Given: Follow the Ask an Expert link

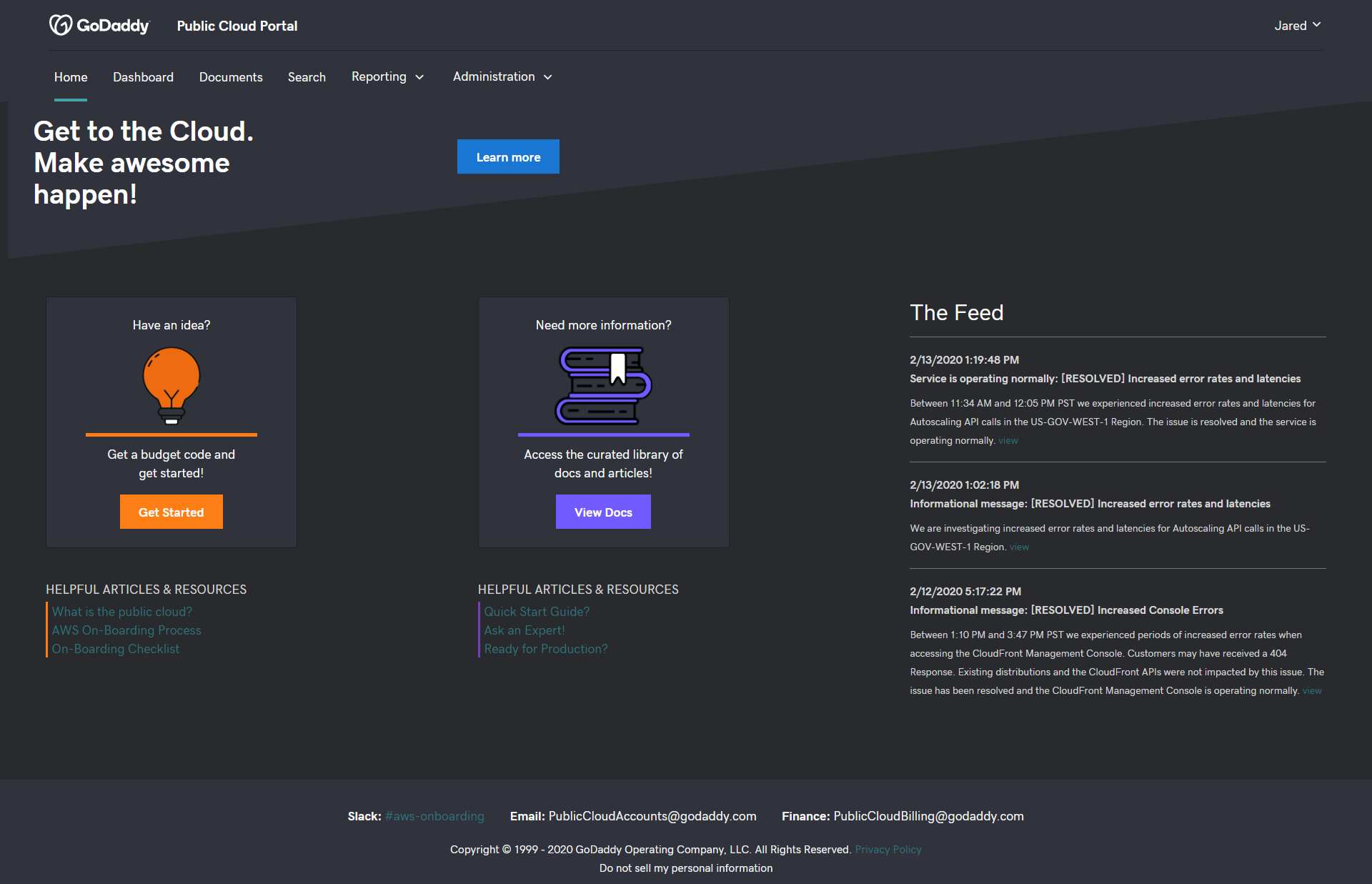Looking at the screenshot, I should click(x=525, y=630).
